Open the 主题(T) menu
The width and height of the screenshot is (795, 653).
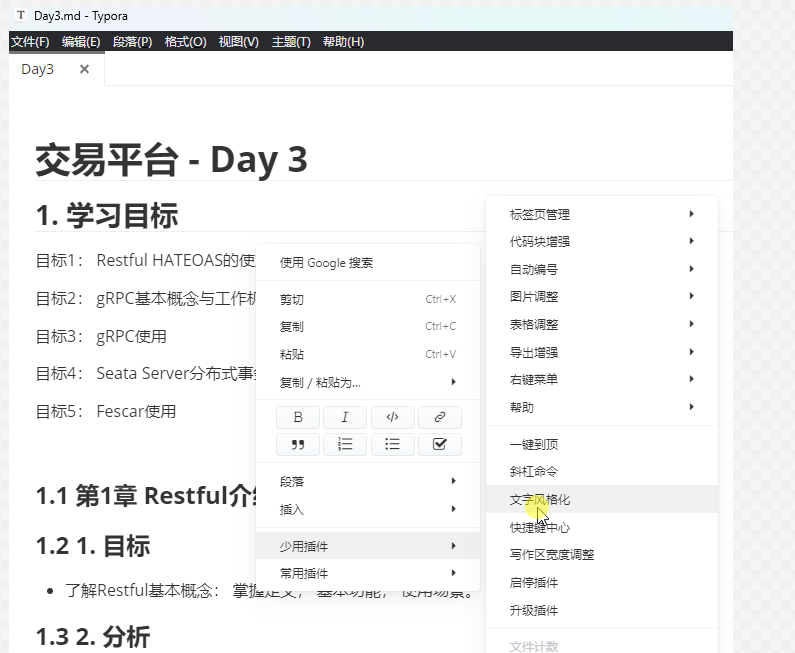tap(291, 42)
